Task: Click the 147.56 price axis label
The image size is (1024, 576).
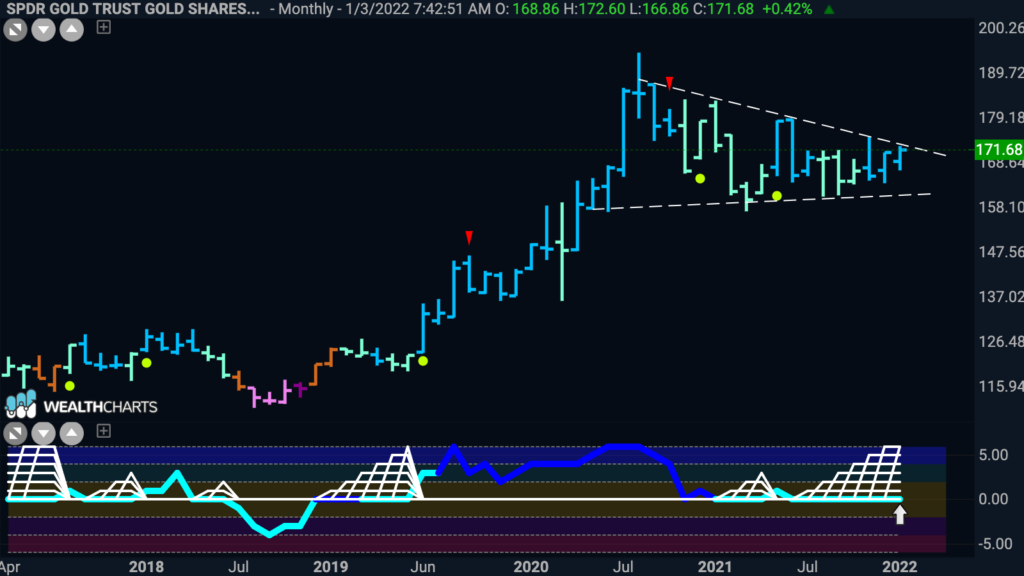Action: 1000,252
